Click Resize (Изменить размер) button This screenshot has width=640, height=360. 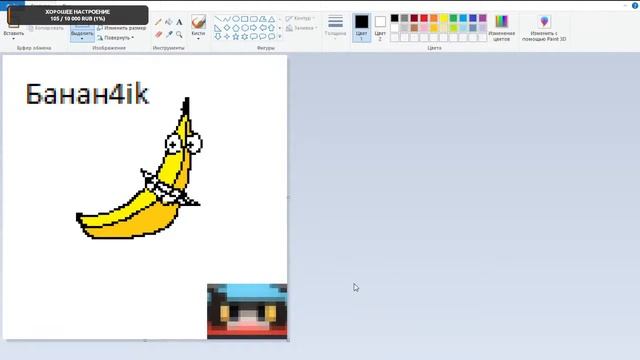[122, 28]
